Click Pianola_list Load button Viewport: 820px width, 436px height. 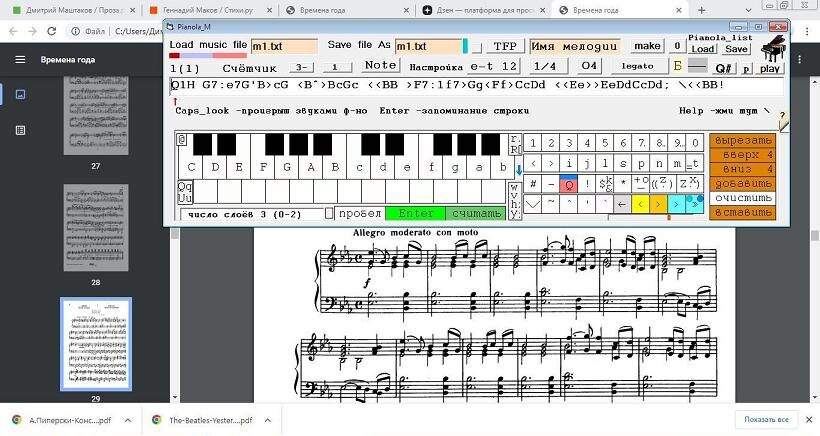click(702, 49)
